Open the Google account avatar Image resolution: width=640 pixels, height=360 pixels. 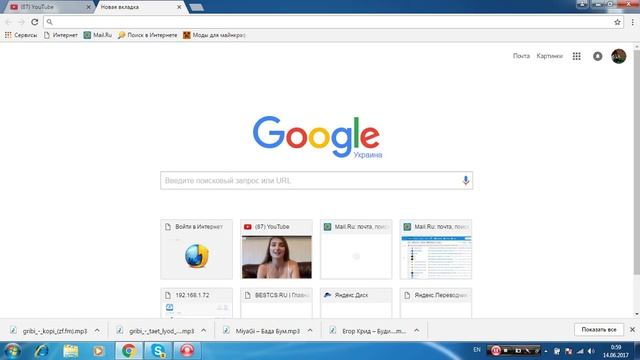point(618,56)
